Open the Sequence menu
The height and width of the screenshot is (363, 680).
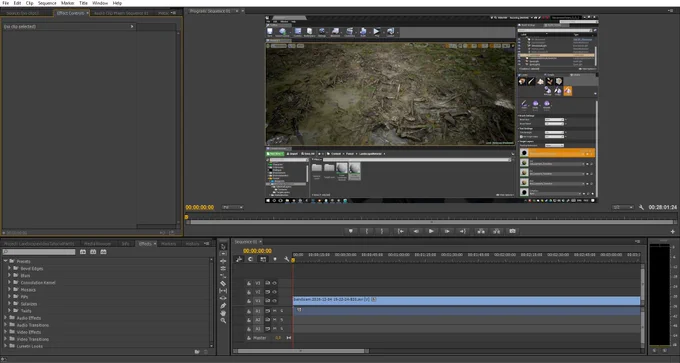47,3
